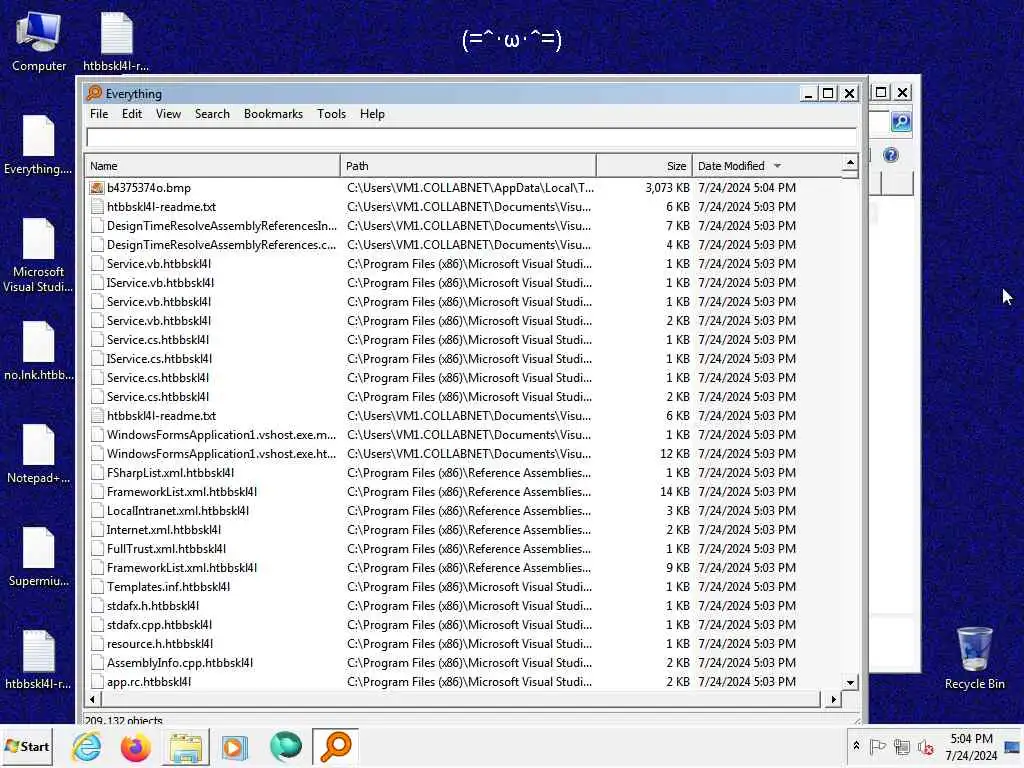Image resolution: width=1024 pixels, height=768 pixels.
Task: Click the muted volume tray icon
Action: tap(925, 746)
